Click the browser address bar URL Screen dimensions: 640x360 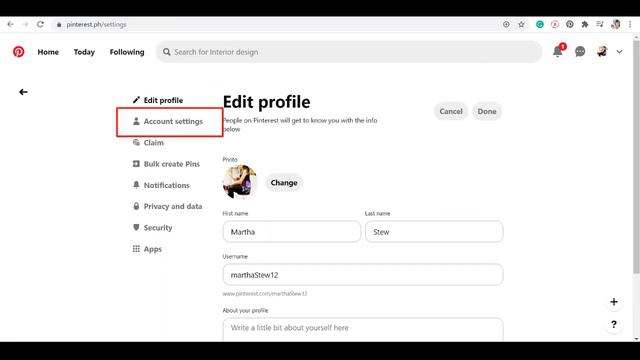click(x=96, y=24)
